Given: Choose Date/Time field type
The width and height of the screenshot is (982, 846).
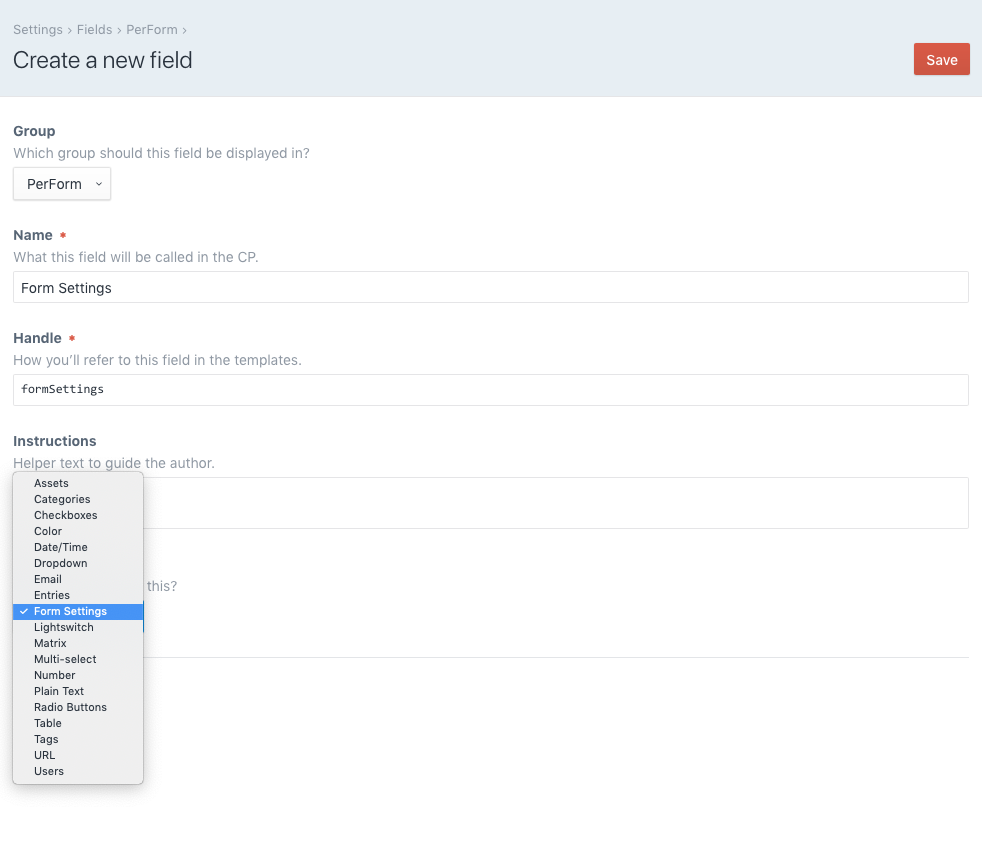Looking at the screenshot, I should coord(60,547).
